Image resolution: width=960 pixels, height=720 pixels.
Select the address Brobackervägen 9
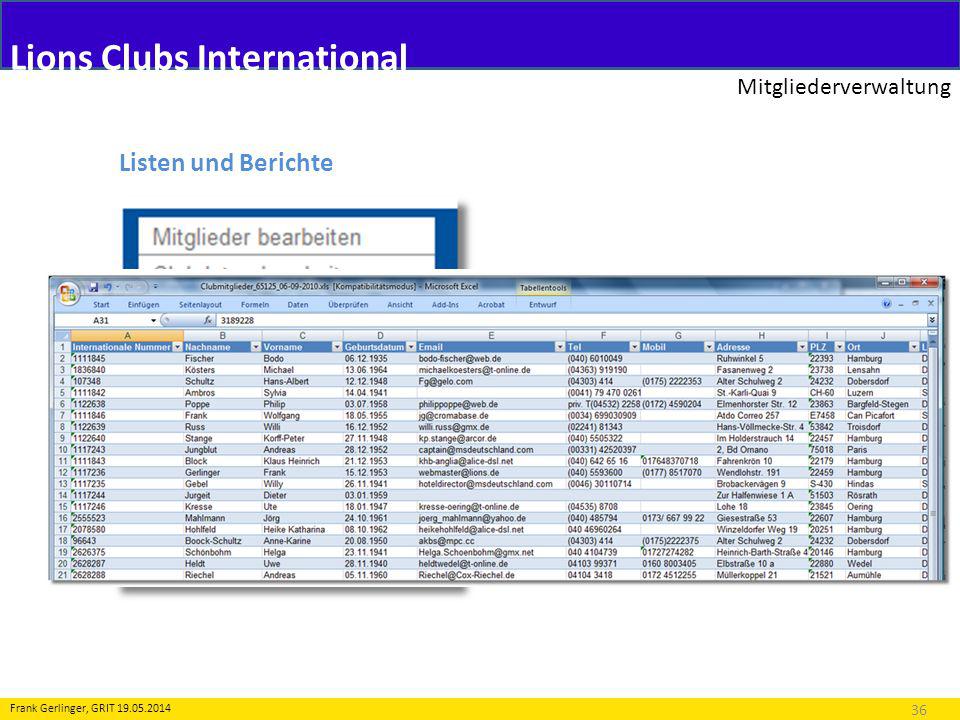point(751,484)
